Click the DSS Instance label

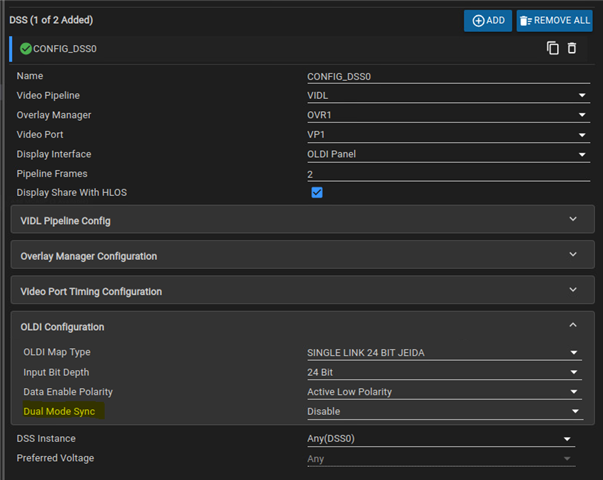46,438
